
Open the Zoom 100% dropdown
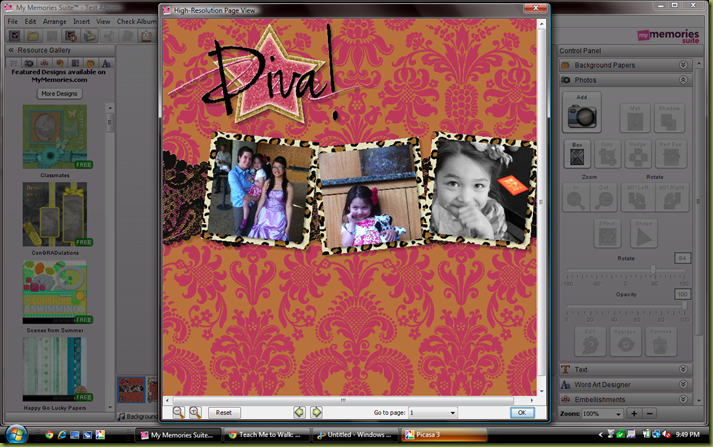(x=602, y=414)
